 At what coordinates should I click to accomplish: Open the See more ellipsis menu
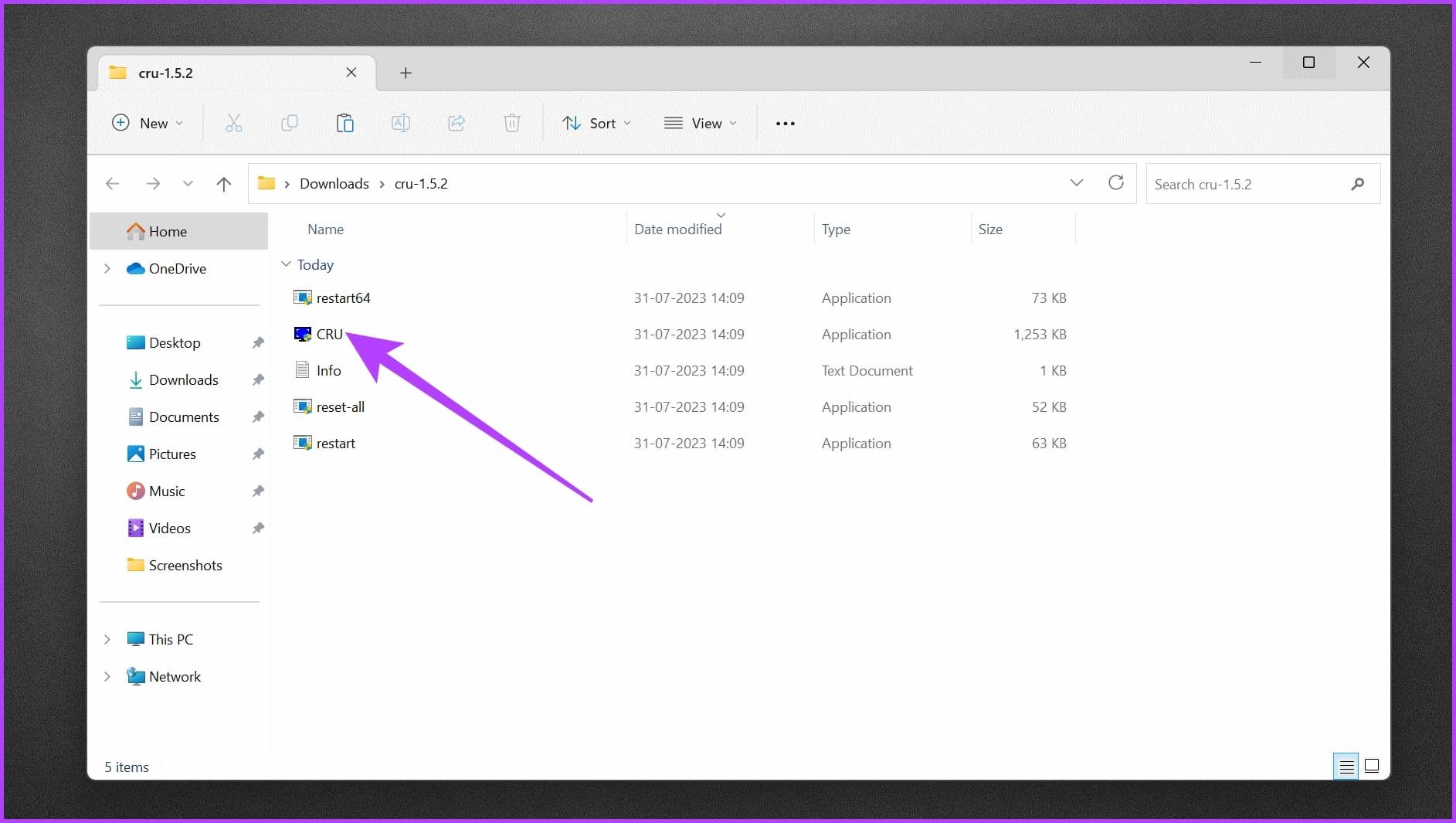[785, 124]
